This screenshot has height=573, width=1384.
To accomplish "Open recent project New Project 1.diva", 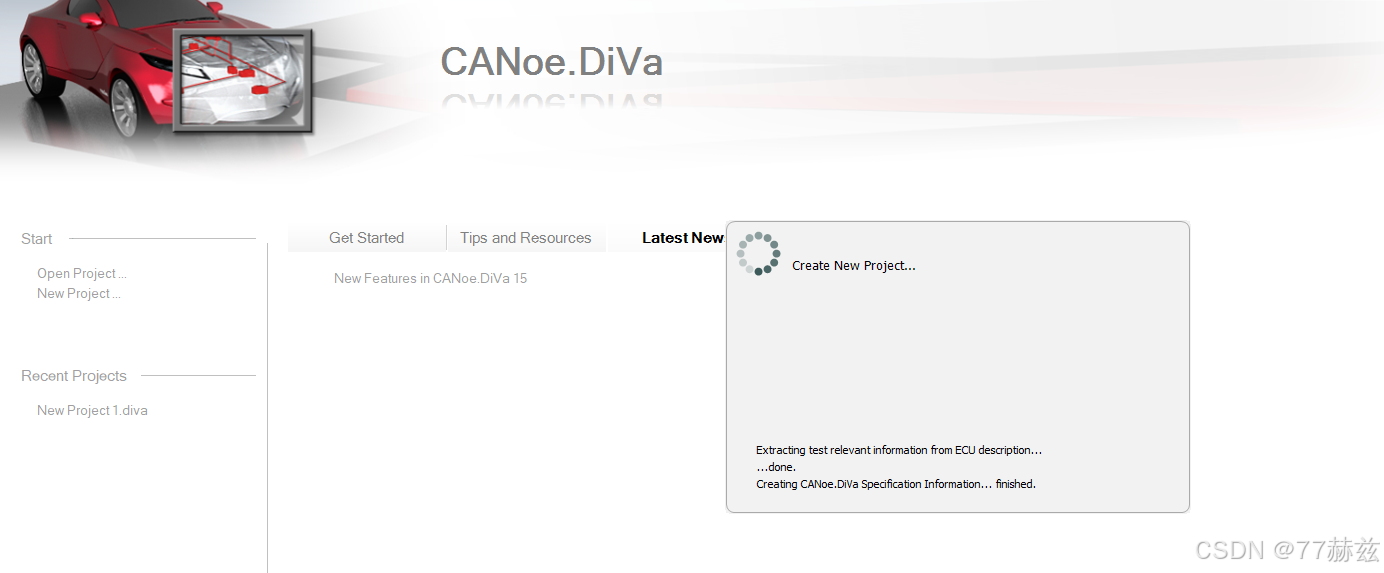I will point(92,410).
